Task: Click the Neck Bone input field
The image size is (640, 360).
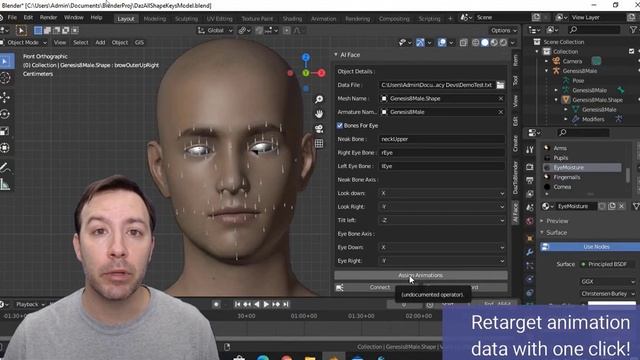Action: click(x=442, y=139)
